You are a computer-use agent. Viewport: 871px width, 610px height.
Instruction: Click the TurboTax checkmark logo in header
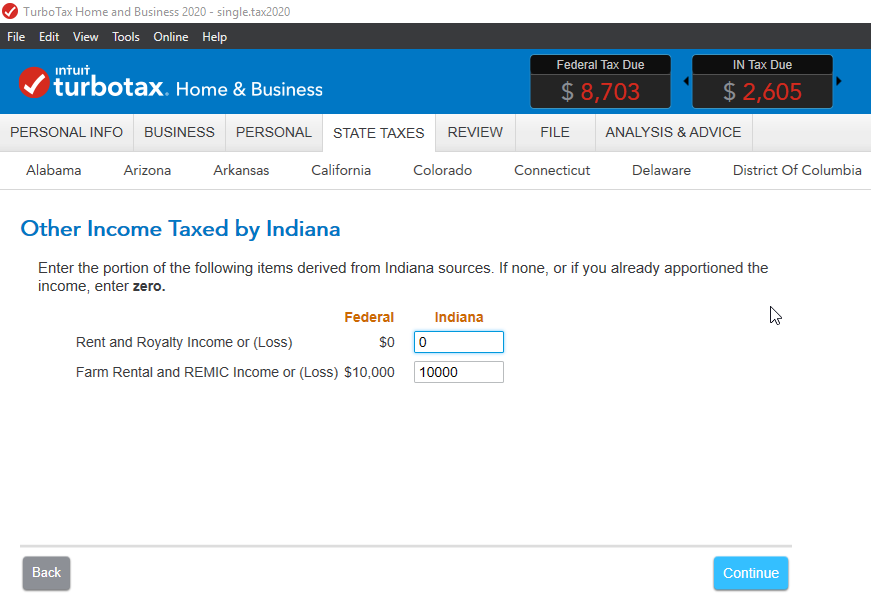[34, 82]
